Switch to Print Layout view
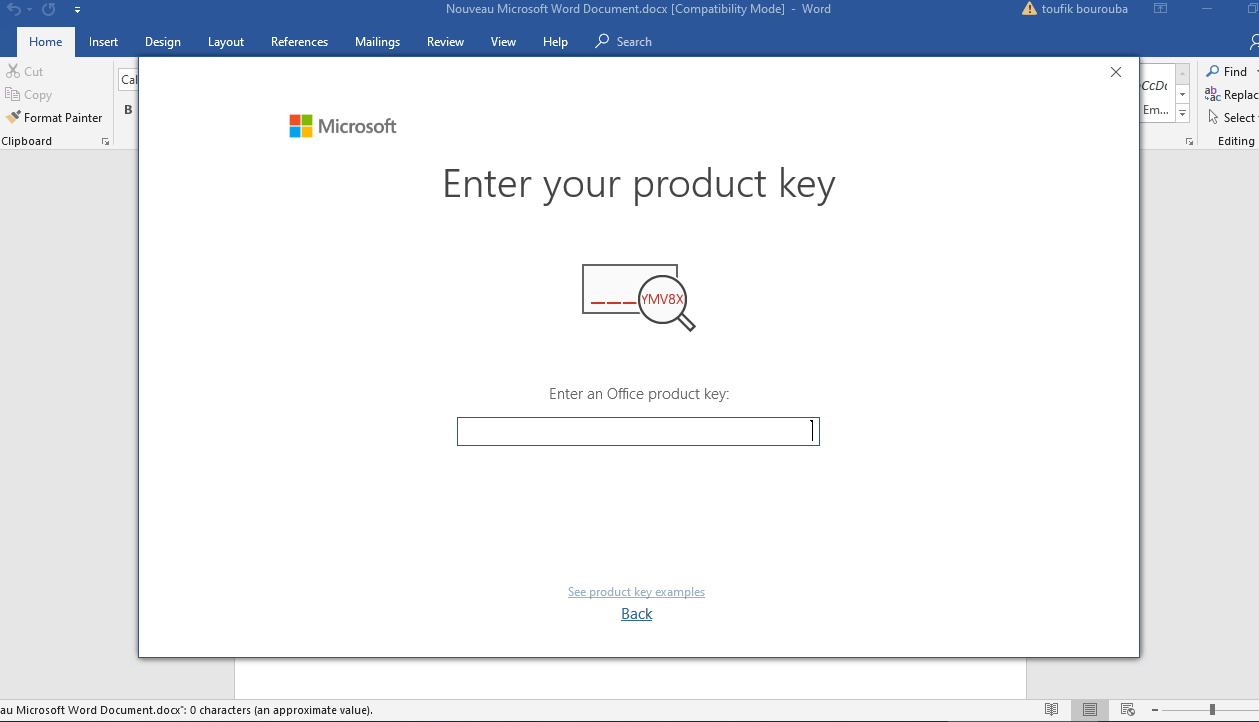The height and width of the screenshot is (722, 1259). pos(1090,710)
